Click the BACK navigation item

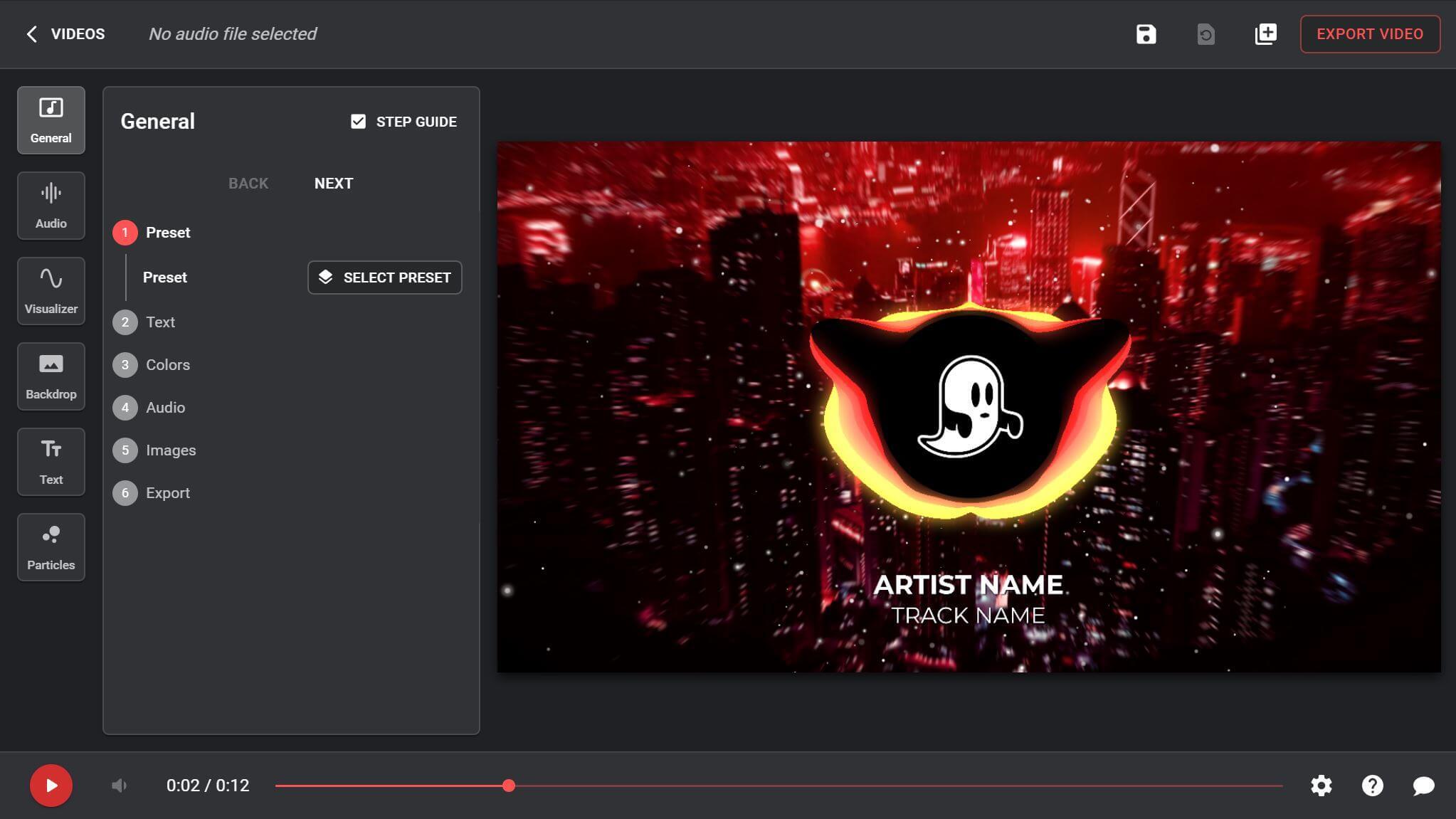coord(248,183)
